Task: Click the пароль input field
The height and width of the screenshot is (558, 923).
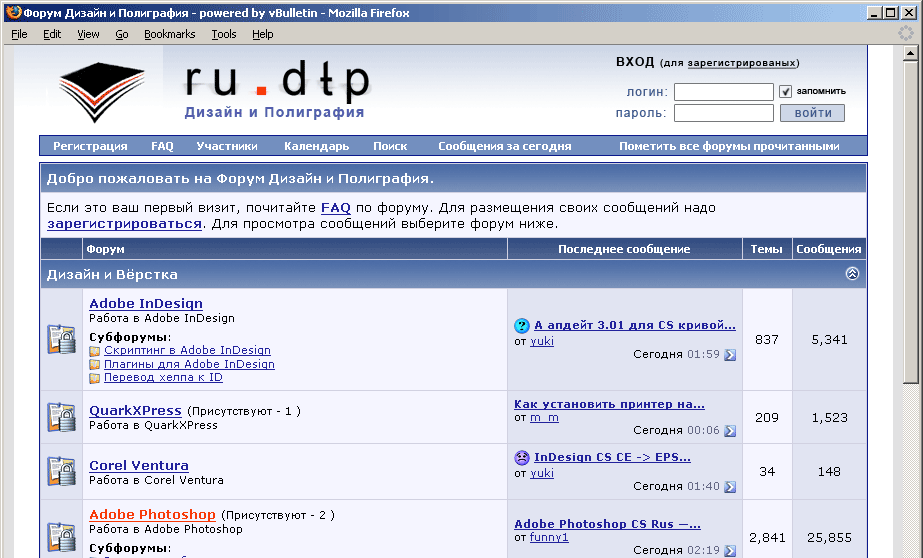Action: click(x=723, y=113)
